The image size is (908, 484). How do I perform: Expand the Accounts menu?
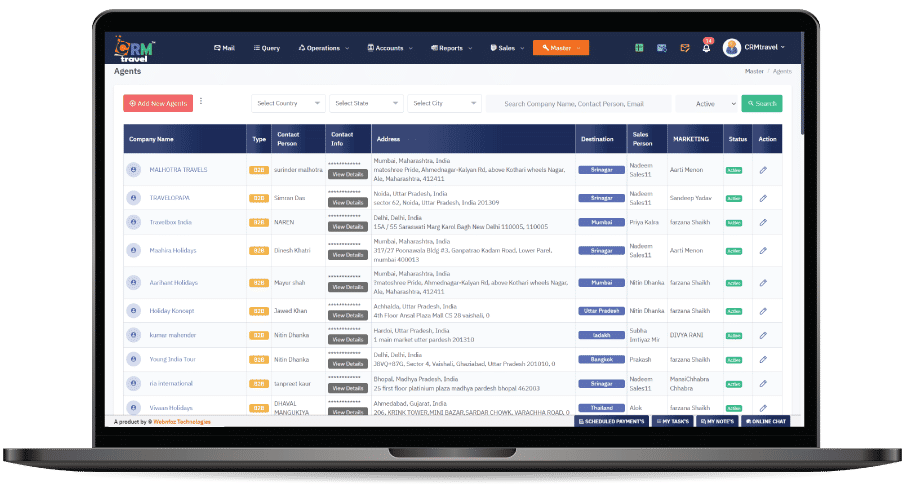click(x=390, y=48)
